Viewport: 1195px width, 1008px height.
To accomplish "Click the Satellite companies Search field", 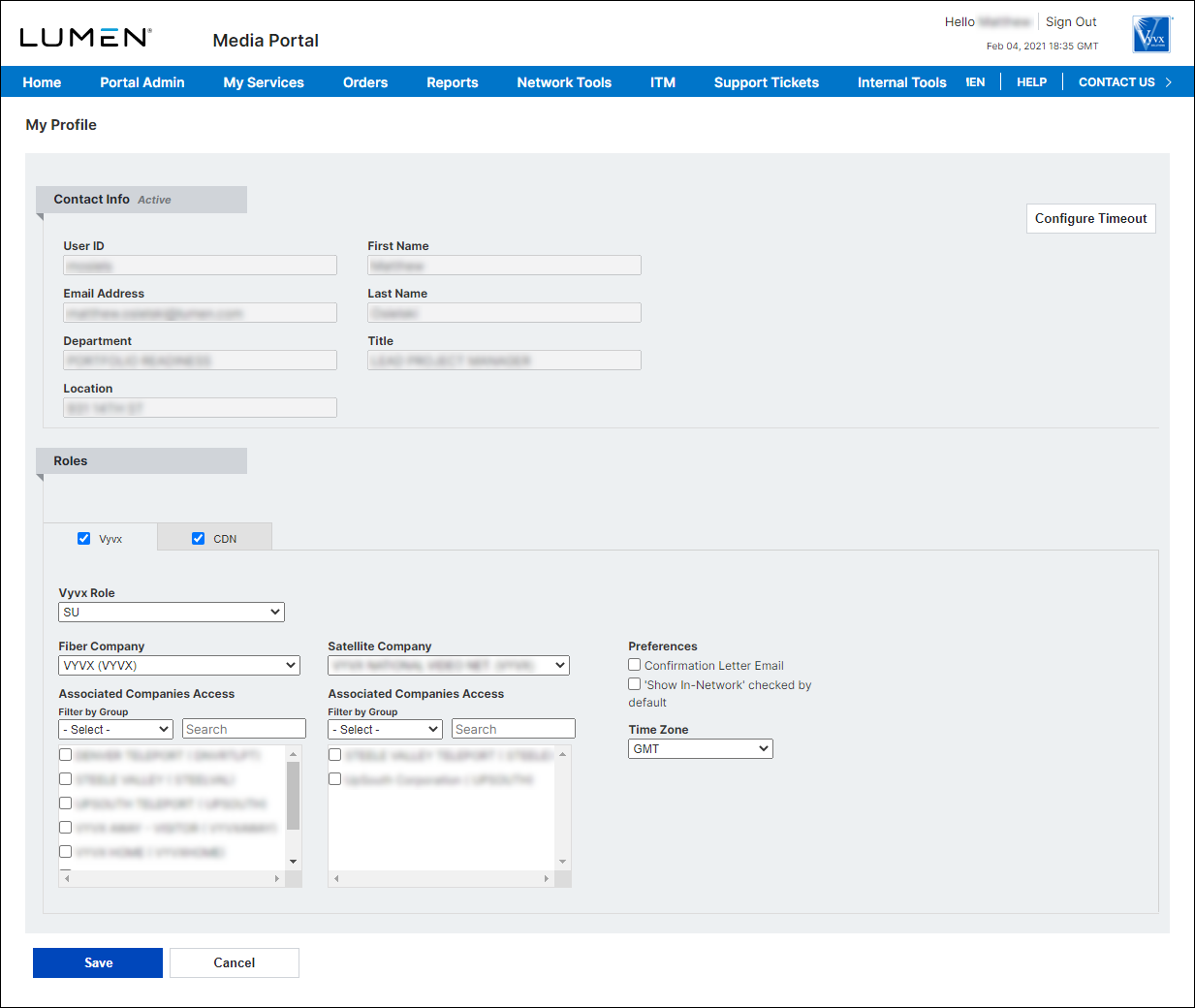I will coord(514,729).
